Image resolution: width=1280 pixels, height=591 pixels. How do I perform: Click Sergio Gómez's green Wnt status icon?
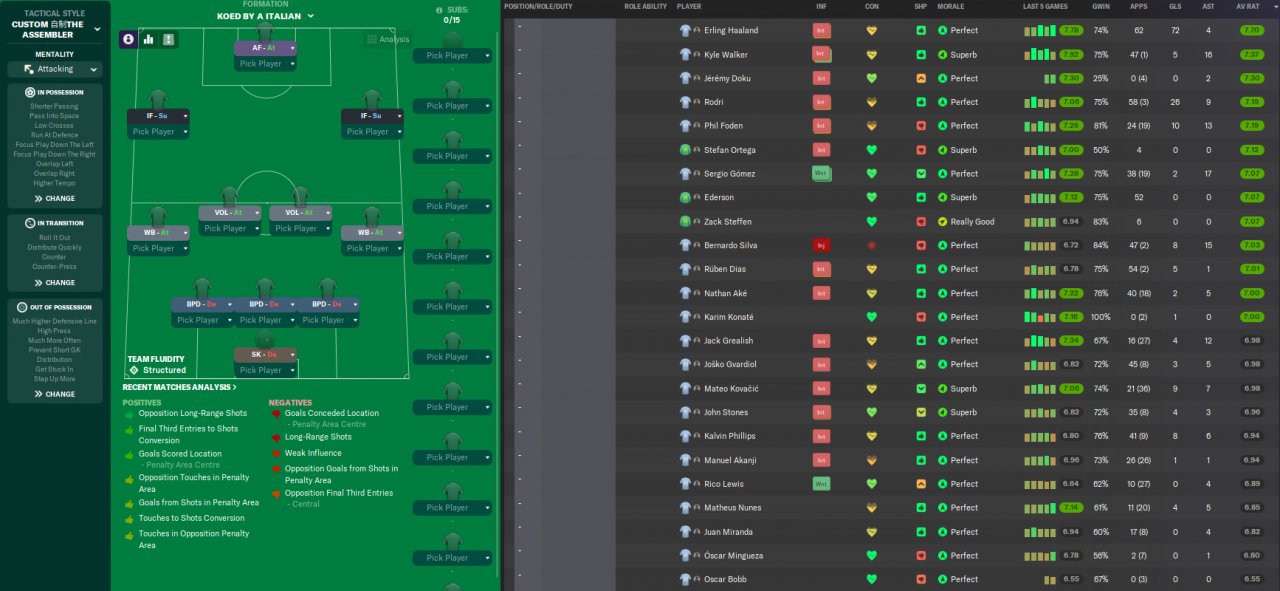[x=821, y=173]
